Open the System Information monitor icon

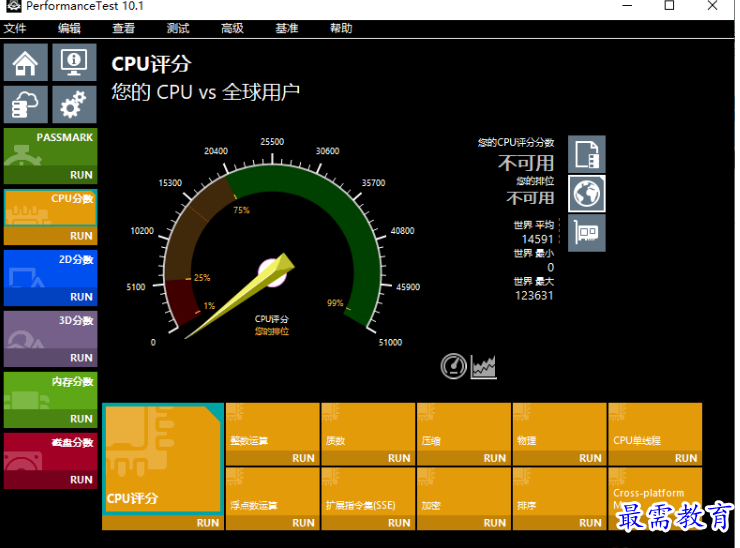point(74,62)
